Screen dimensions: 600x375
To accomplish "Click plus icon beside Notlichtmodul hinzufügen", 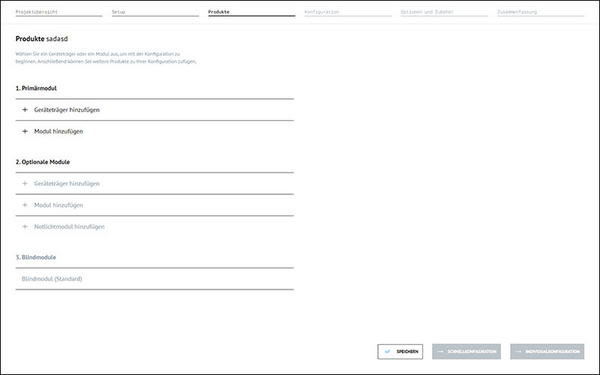I will coord(25,227).
